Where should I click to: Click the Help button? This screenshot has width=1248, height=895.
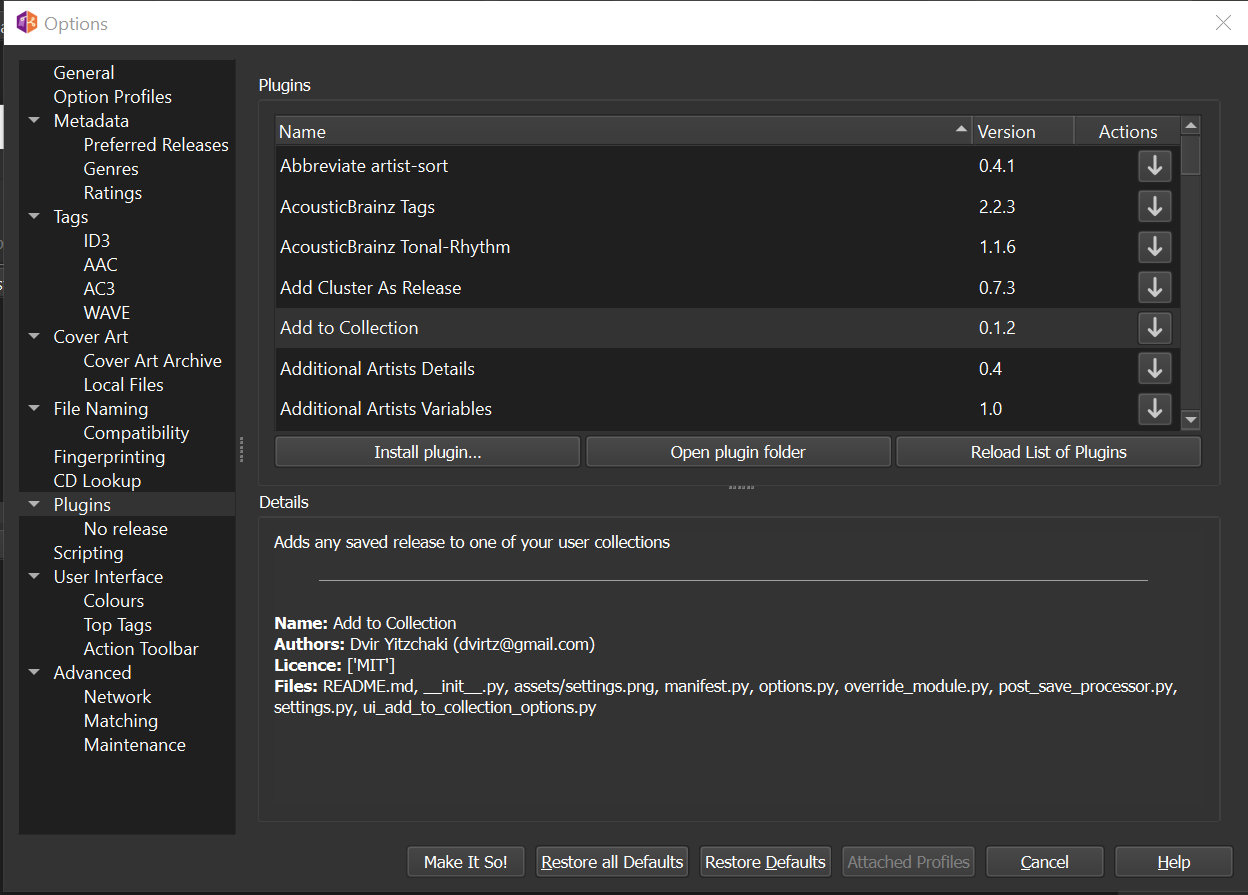[x=1173, y=862]
